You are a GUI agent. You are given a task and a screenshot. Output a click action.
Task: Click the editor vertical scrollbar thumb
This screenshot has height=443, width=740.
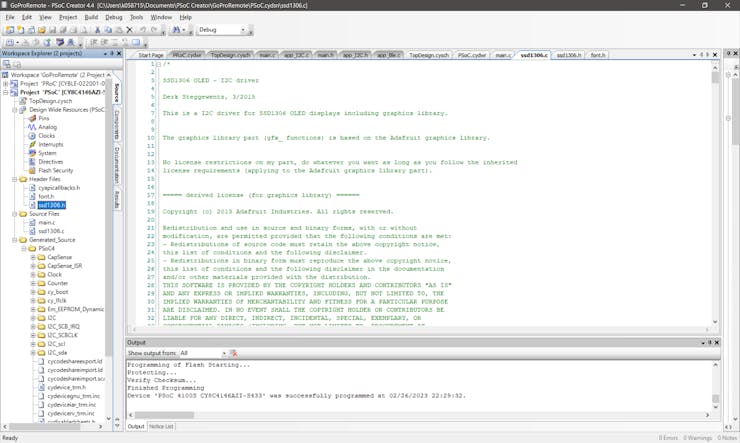(715, 77)
